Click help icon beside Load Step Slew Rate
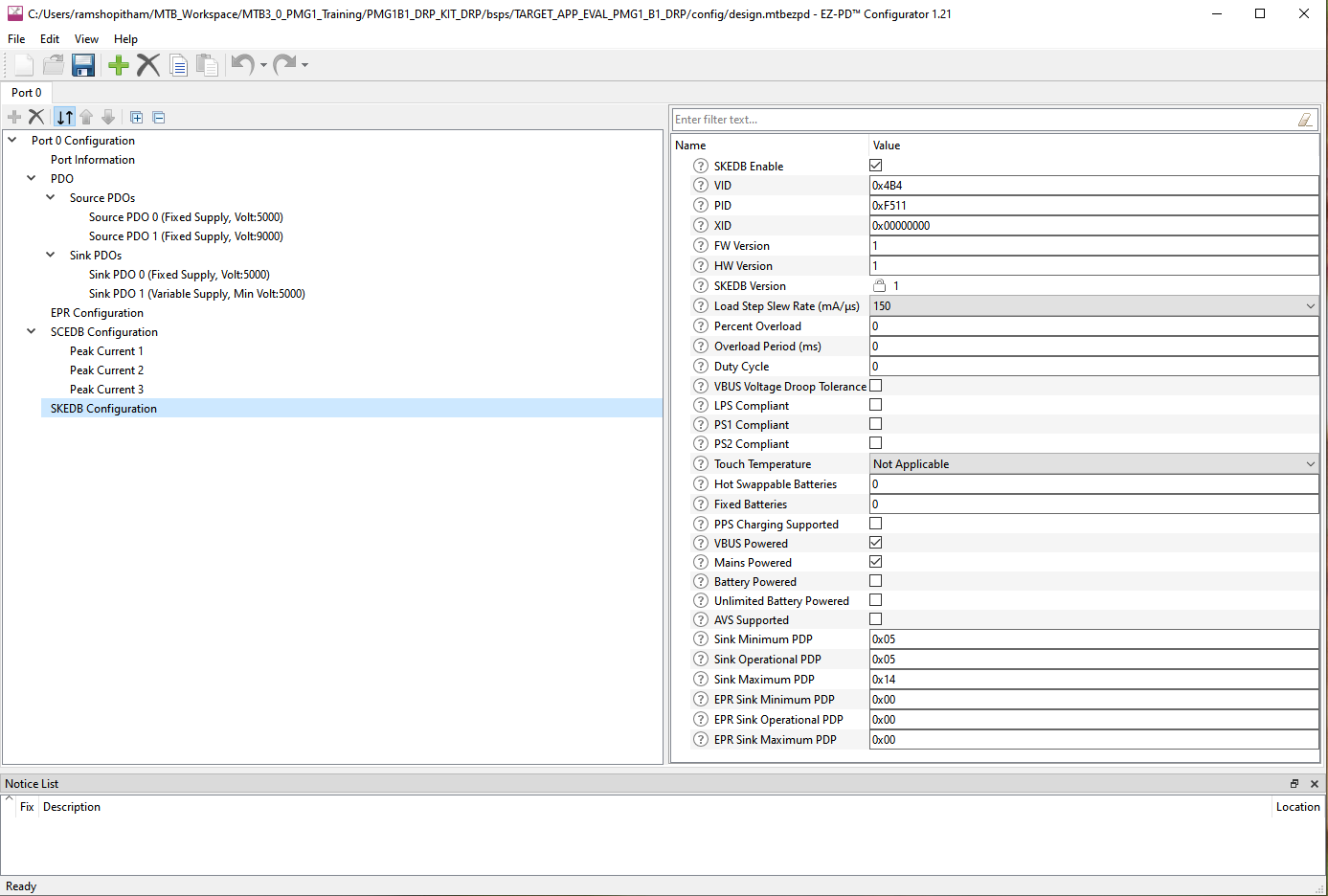 coord(701,306)
